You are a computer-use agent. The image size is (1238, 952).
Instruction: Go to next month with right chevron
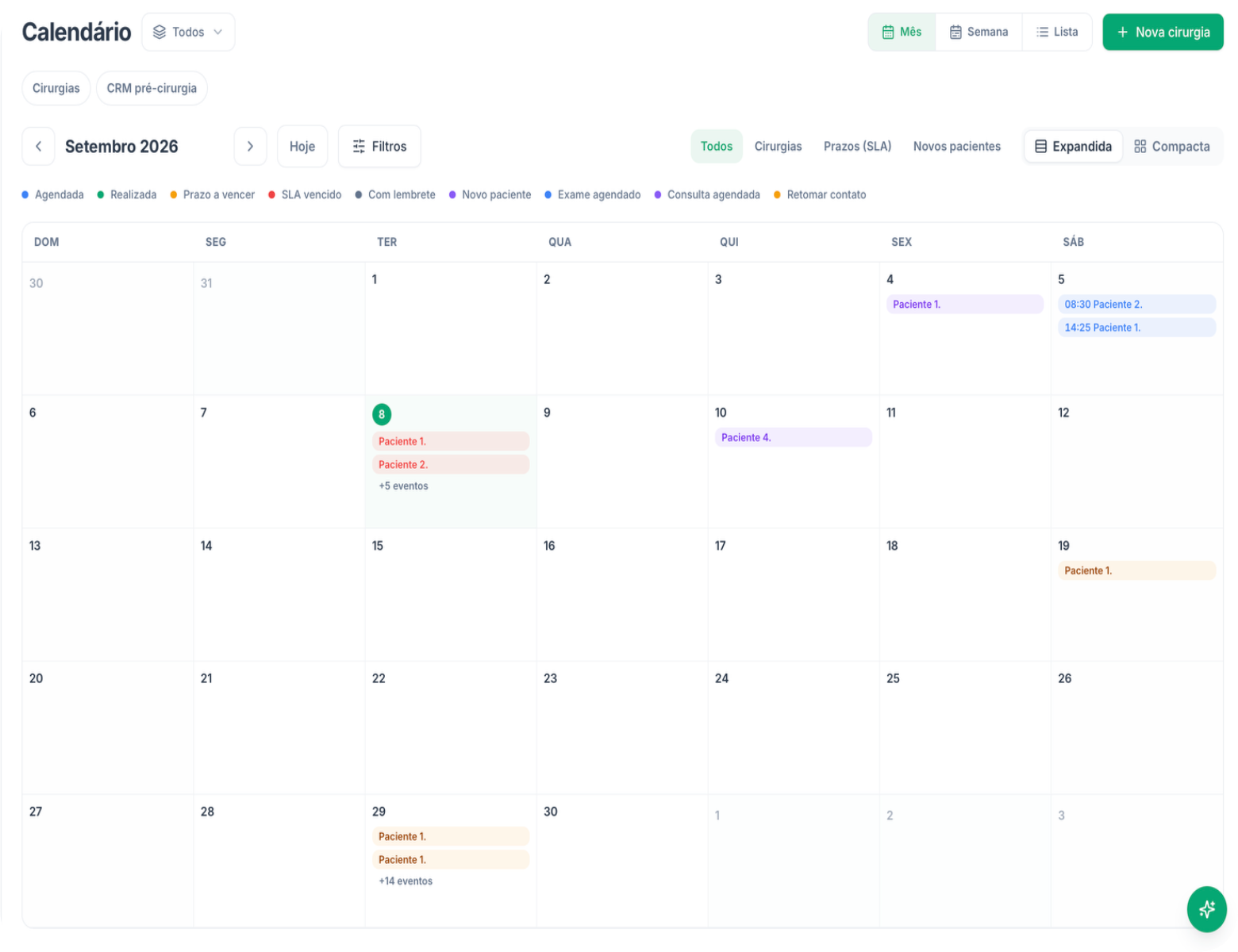click(x=250, y=147)
